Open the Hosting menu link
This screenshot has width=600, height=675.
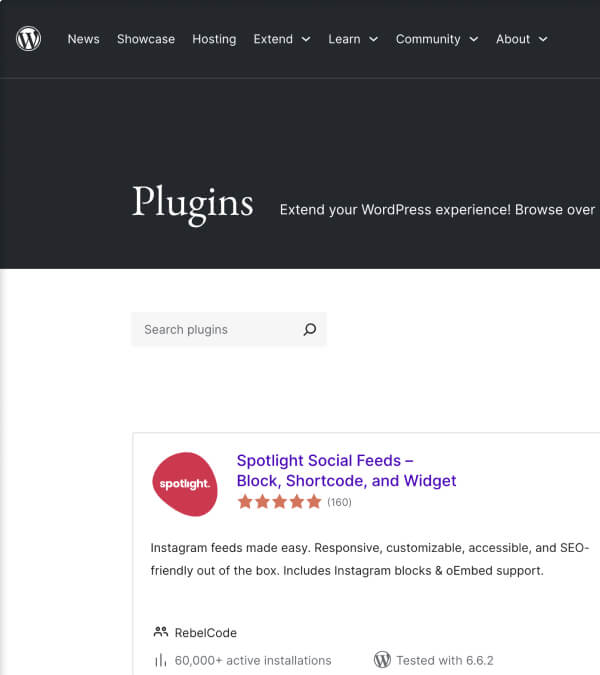(x=214, y=39)
